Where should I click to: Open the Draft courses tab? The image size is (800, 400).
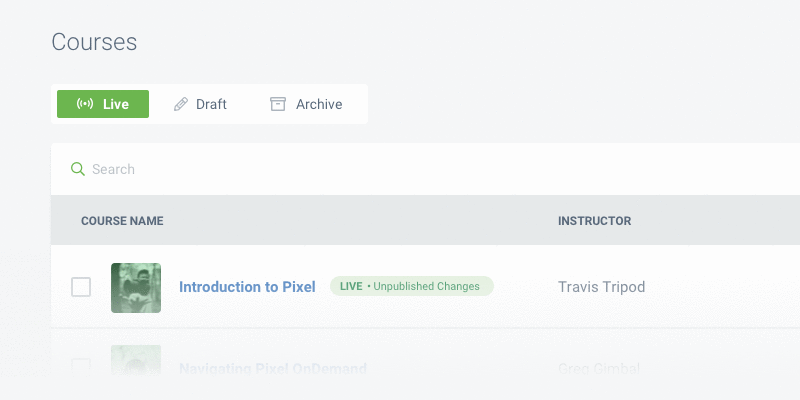pos(200,104)
